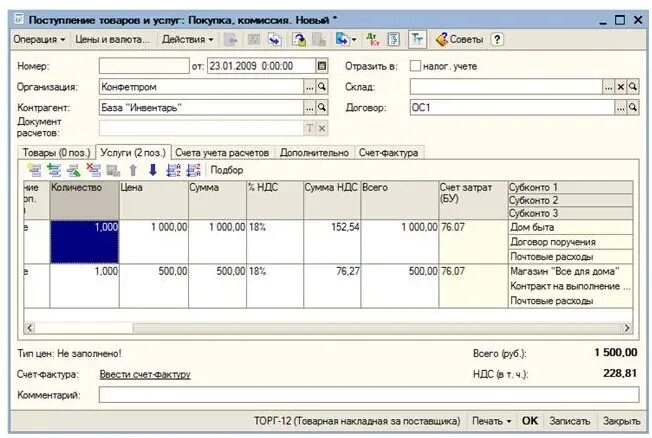Switch to the Дополнительно tab

point(314,153)
